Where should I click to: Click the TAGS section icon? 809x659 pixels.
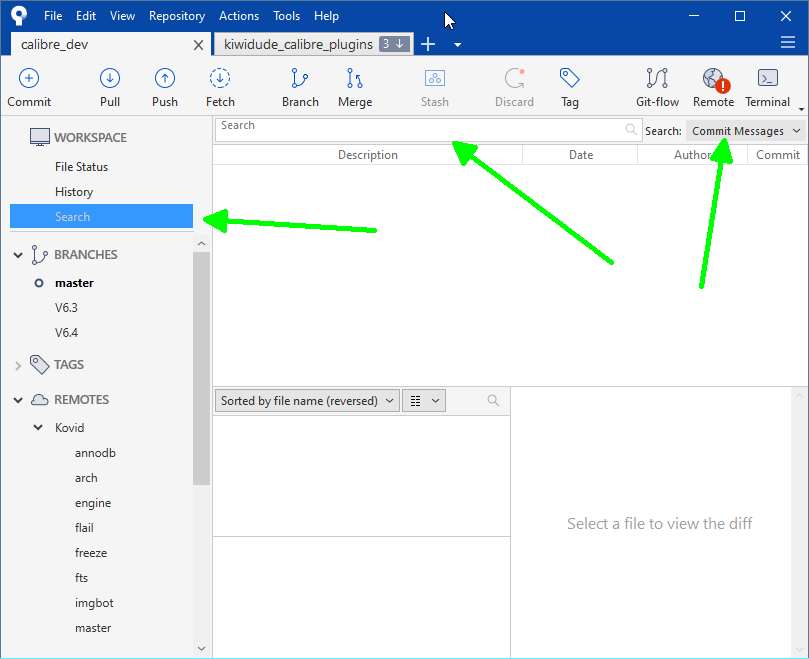click(39, 365)
